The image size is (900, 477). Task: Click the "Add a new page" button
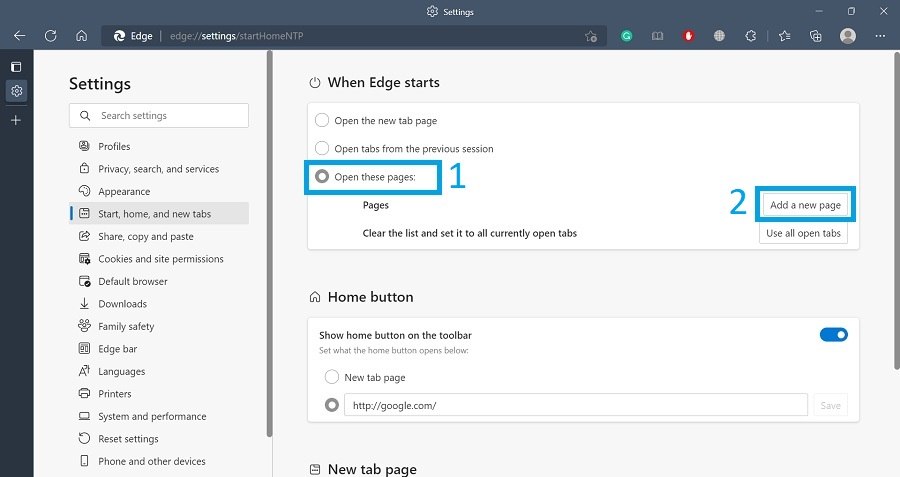(805, 205)
